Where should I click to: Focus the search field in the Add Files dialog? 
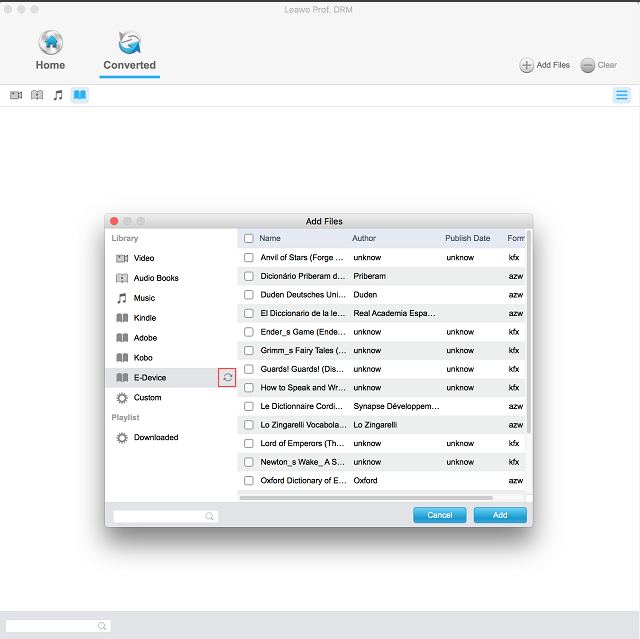(165, 516)
